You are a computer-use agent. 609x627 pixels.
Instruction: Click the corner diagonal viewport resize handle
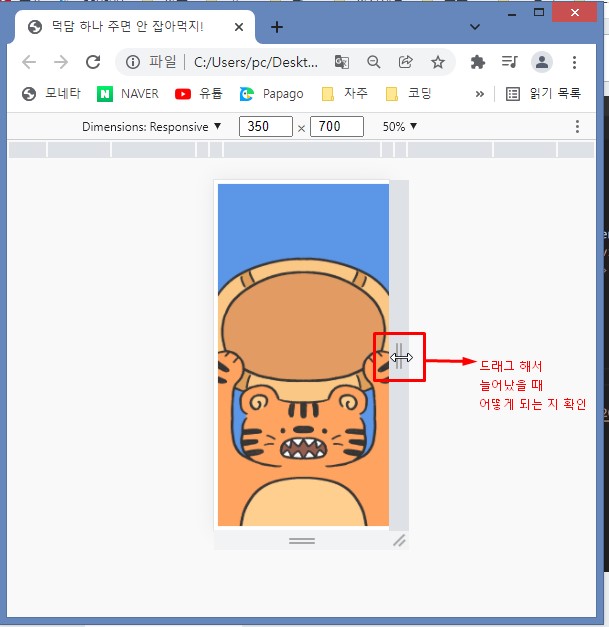click(x=399, y=541)
